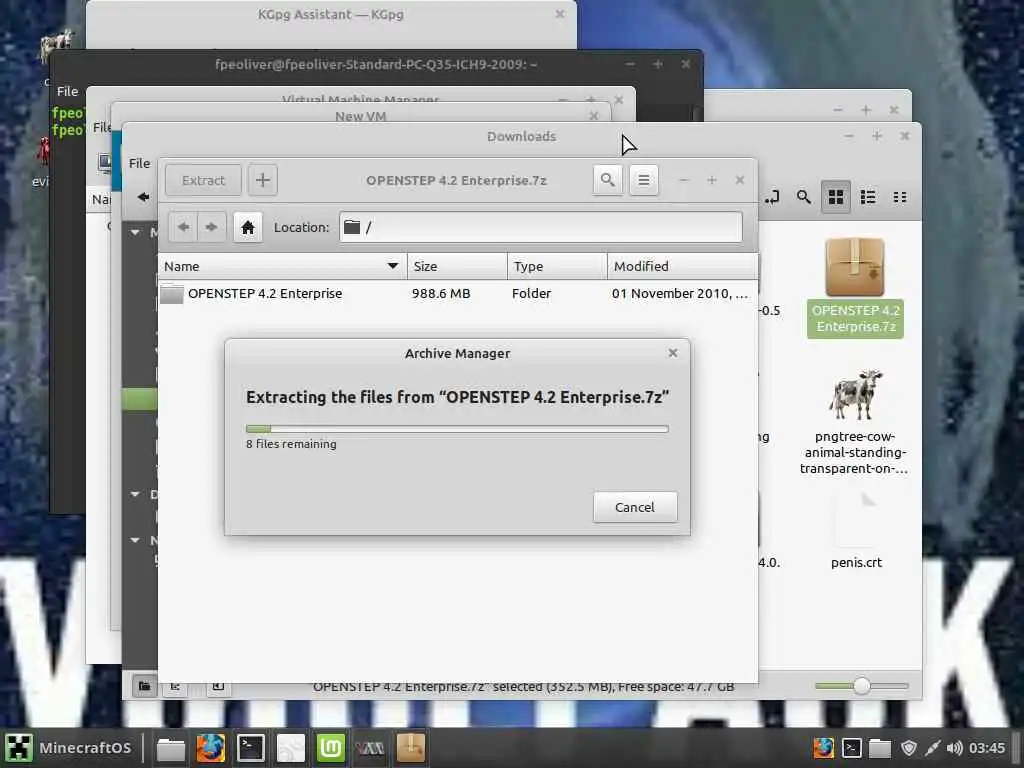Screen dimensions: 1024x768
Task: Switch to Virtual Machine Manager taskbar item
Action: [370, 748]
